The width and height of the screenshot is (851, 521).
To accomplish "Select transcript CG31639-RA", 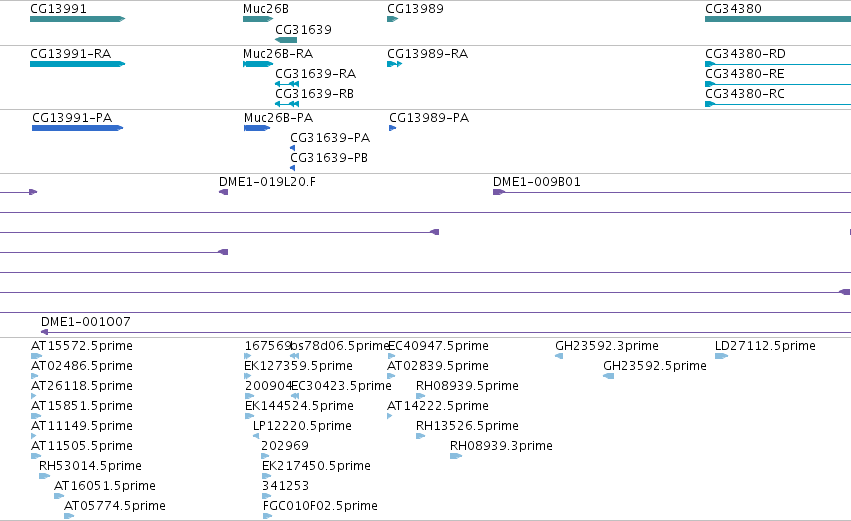I will coord(287,84).
